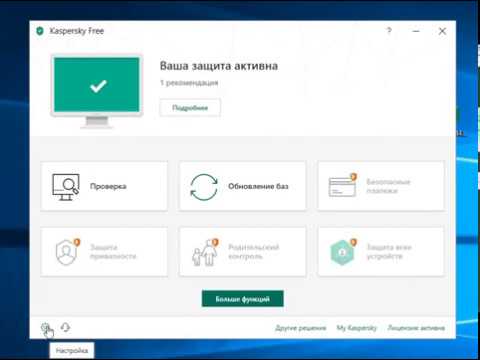Screen dimensions: 480x360
Task: Open the Защита всех устройств tile
Action: click(381, 252)
